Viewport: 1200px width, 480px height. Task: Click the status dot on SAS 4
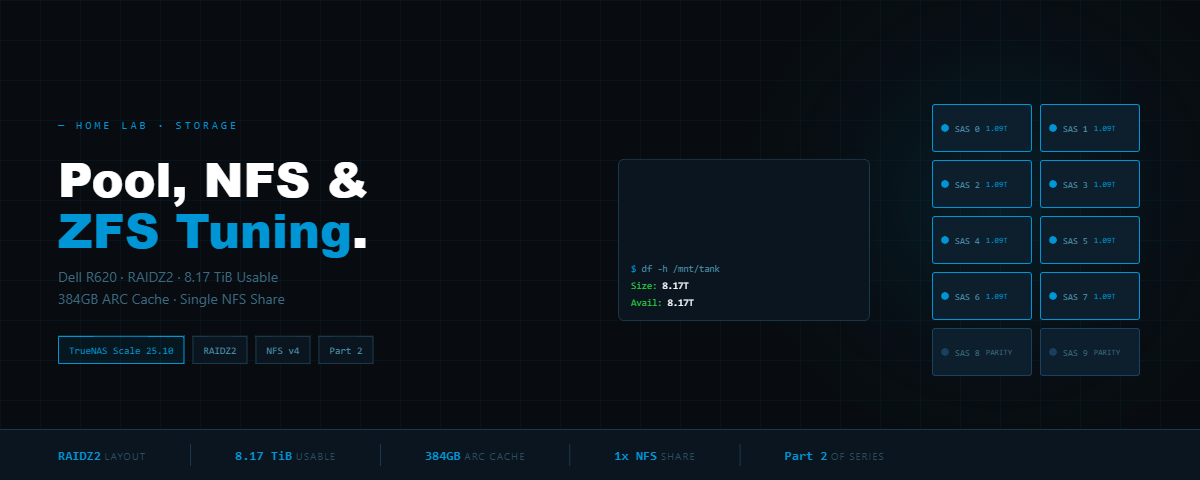[945, 240]
